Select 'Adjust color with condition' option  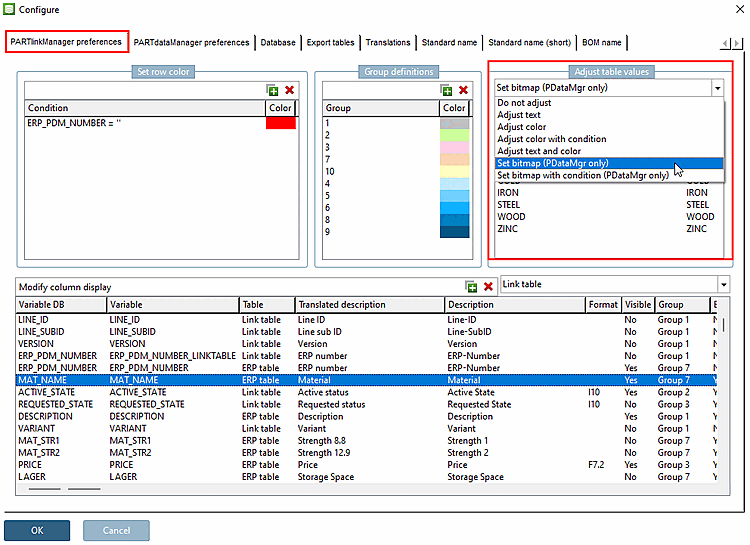point(552,139)
